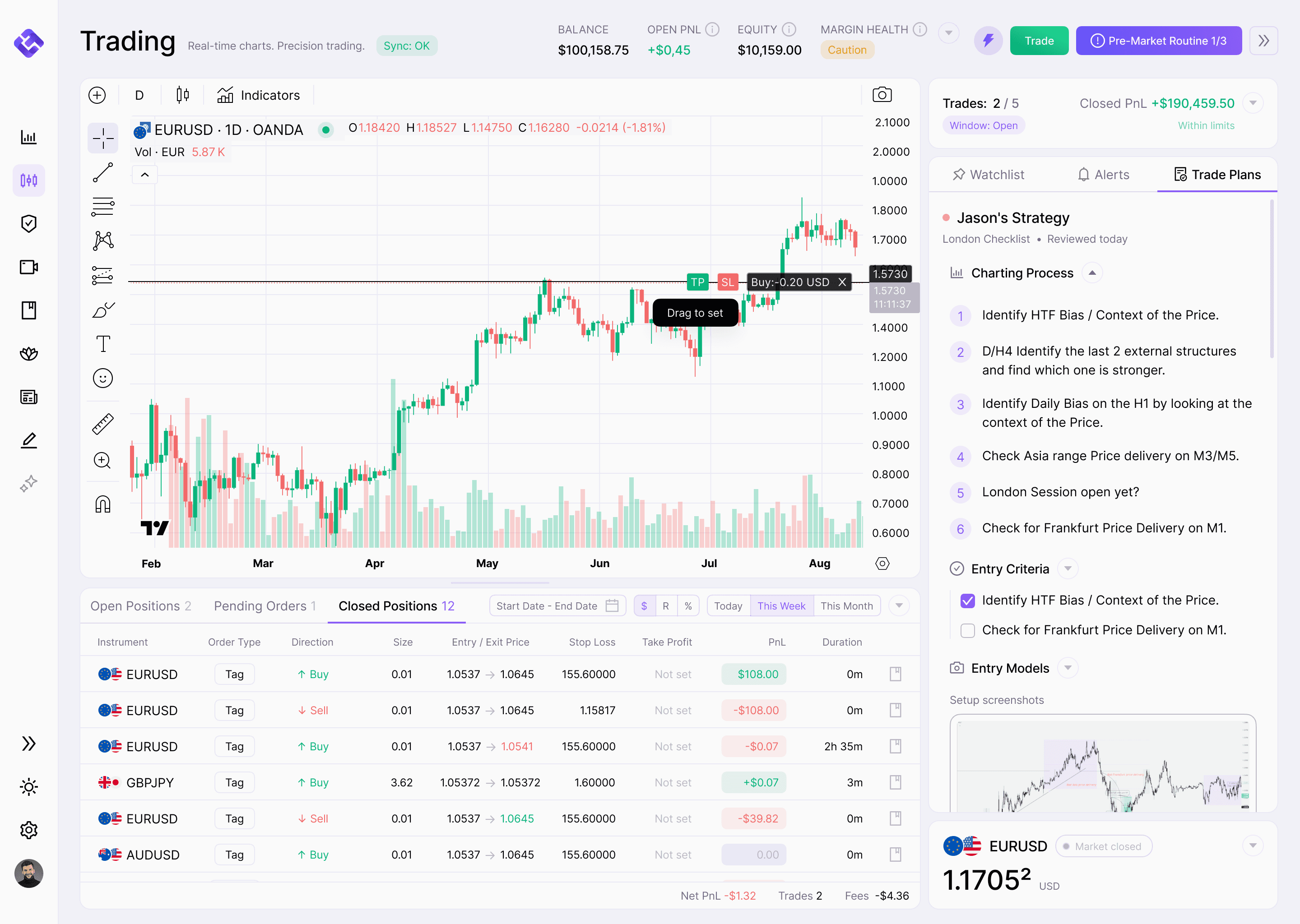Expand the Entry Models dropdown arrow
1300x924 pixels.
click(1068, 668)
